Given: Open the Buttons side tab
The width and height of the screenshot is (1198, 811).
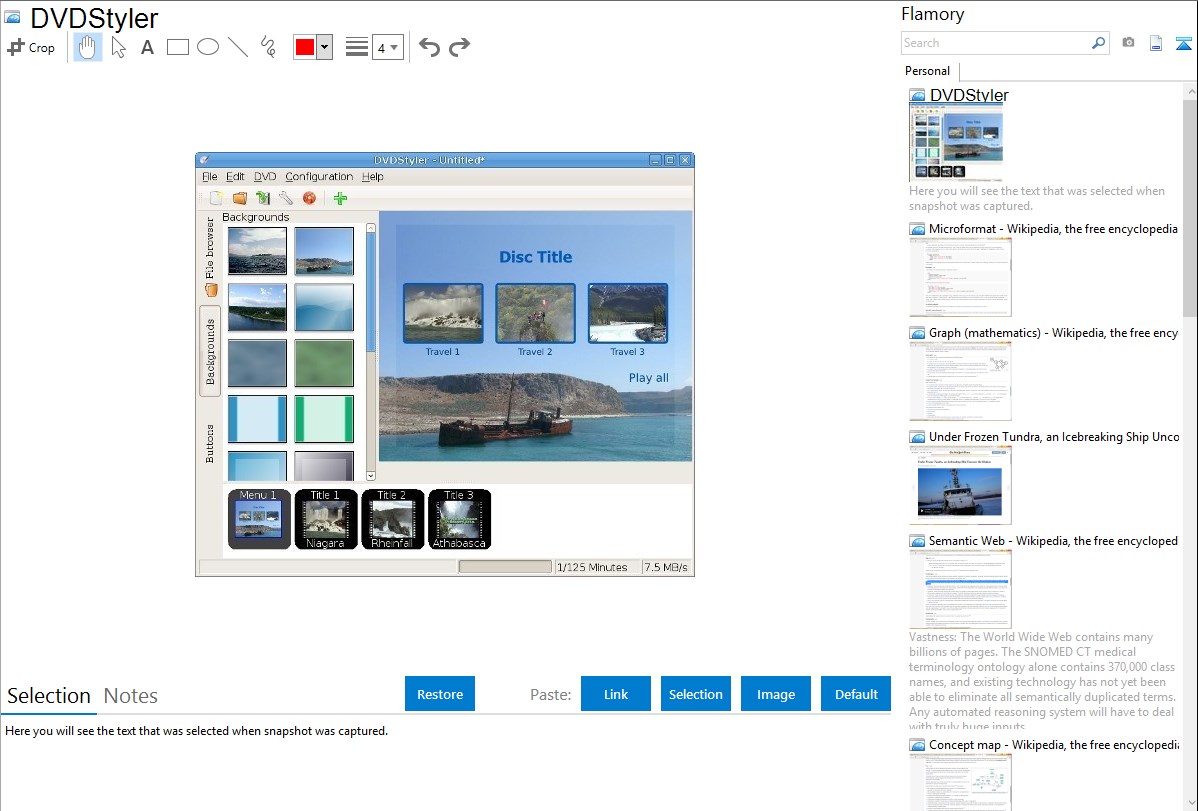Looking at the screenshot, I should tap(210, 443).
